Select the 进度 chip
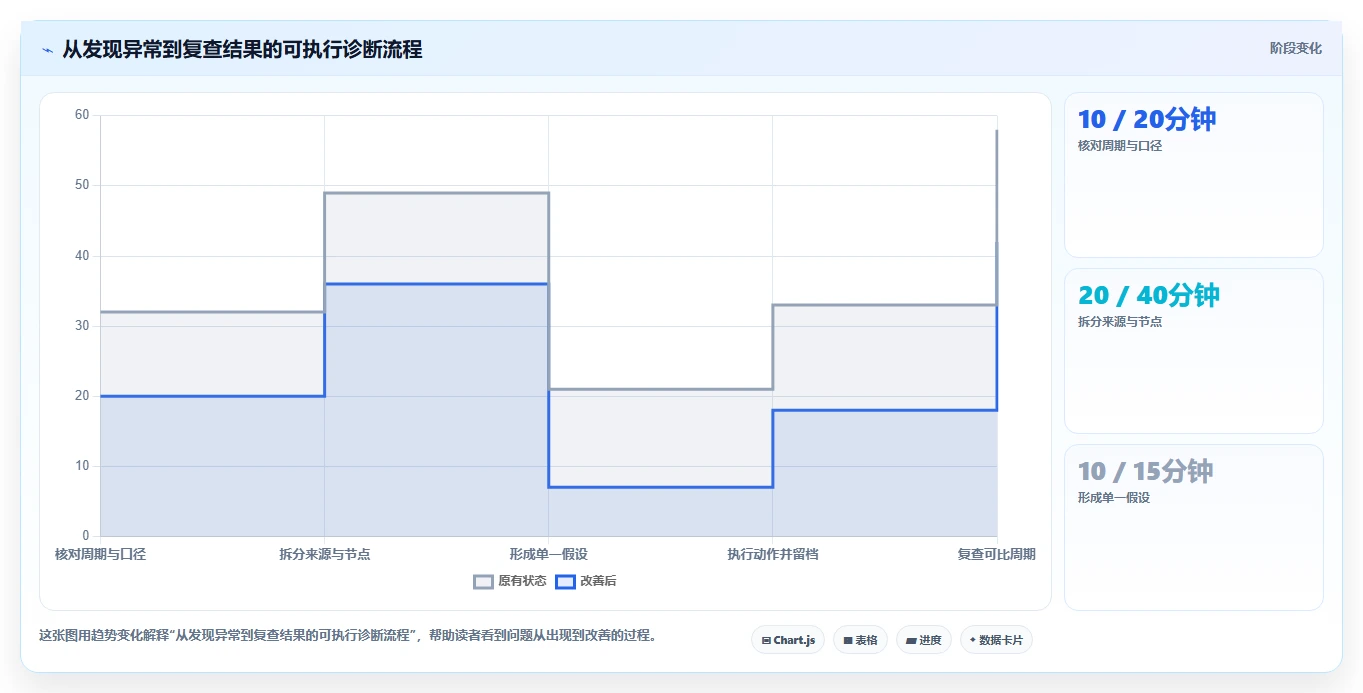This screenshot has width=1363, height=693. point(924,640)
